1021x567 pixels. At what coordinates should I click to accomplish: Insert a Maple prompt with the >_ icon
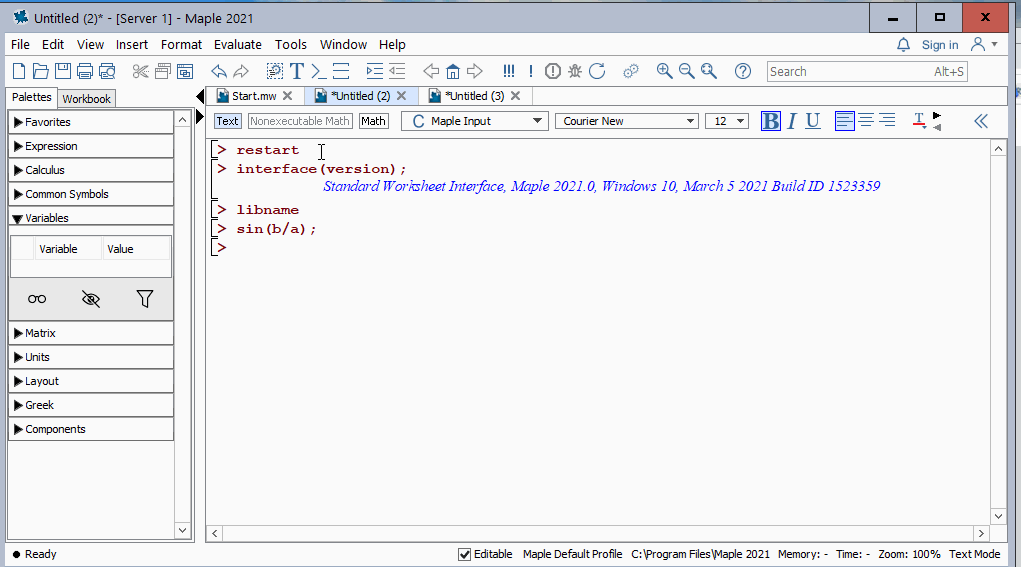coord(318,71)
